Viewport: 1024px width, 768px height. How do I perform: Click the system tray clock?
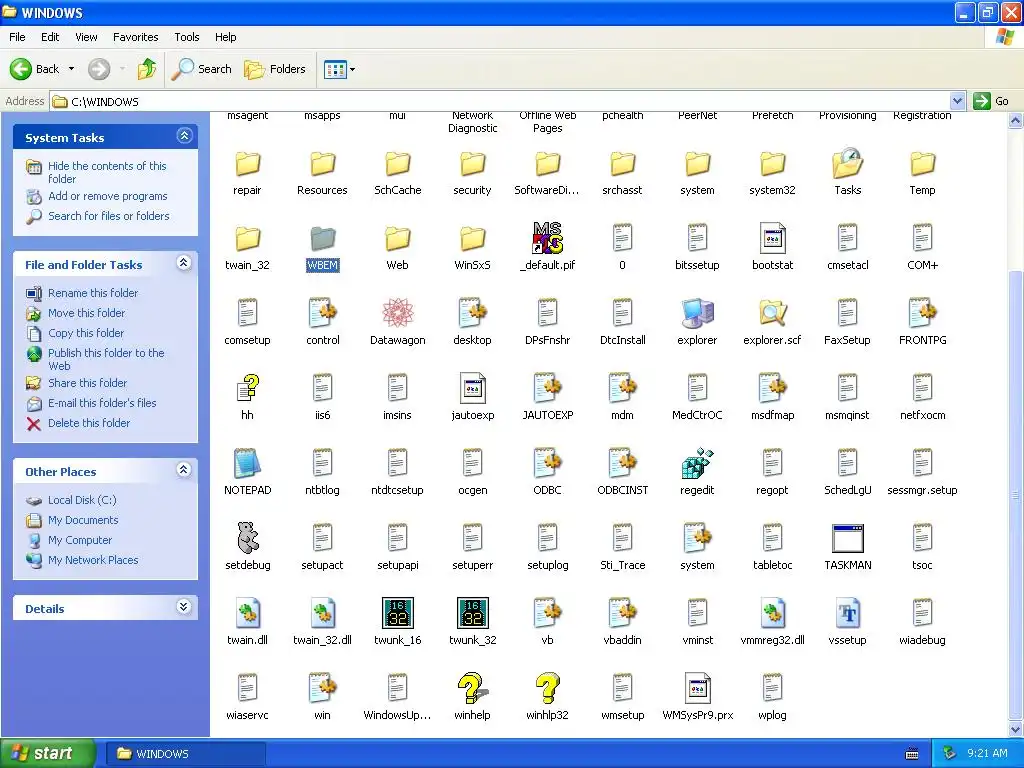click(x=987, y=753)
